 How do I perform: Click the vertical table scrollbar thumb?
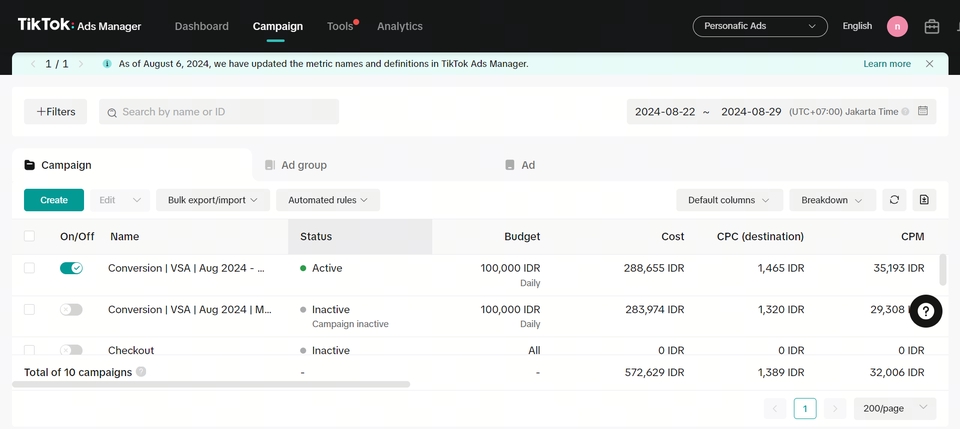[943, 270]
